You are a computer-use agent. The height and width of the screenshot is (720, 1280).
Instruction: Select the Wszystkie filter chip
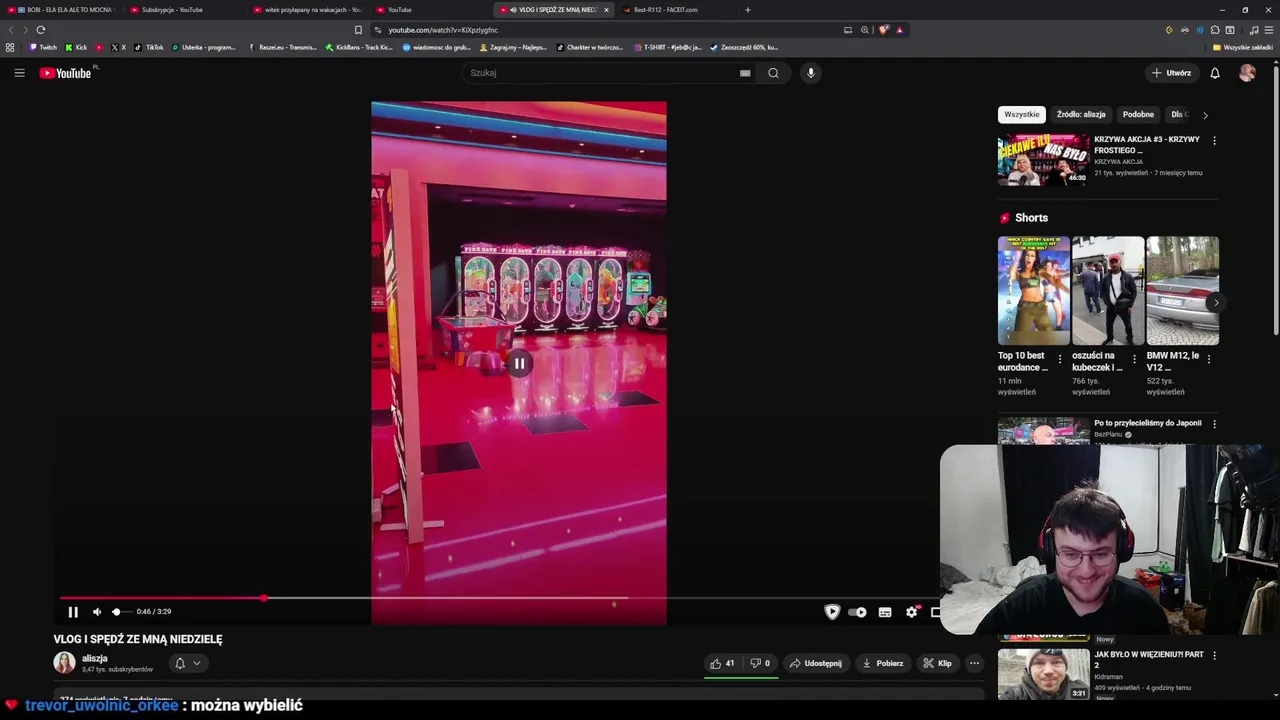pyautogui.click(x=1022, y=115)
